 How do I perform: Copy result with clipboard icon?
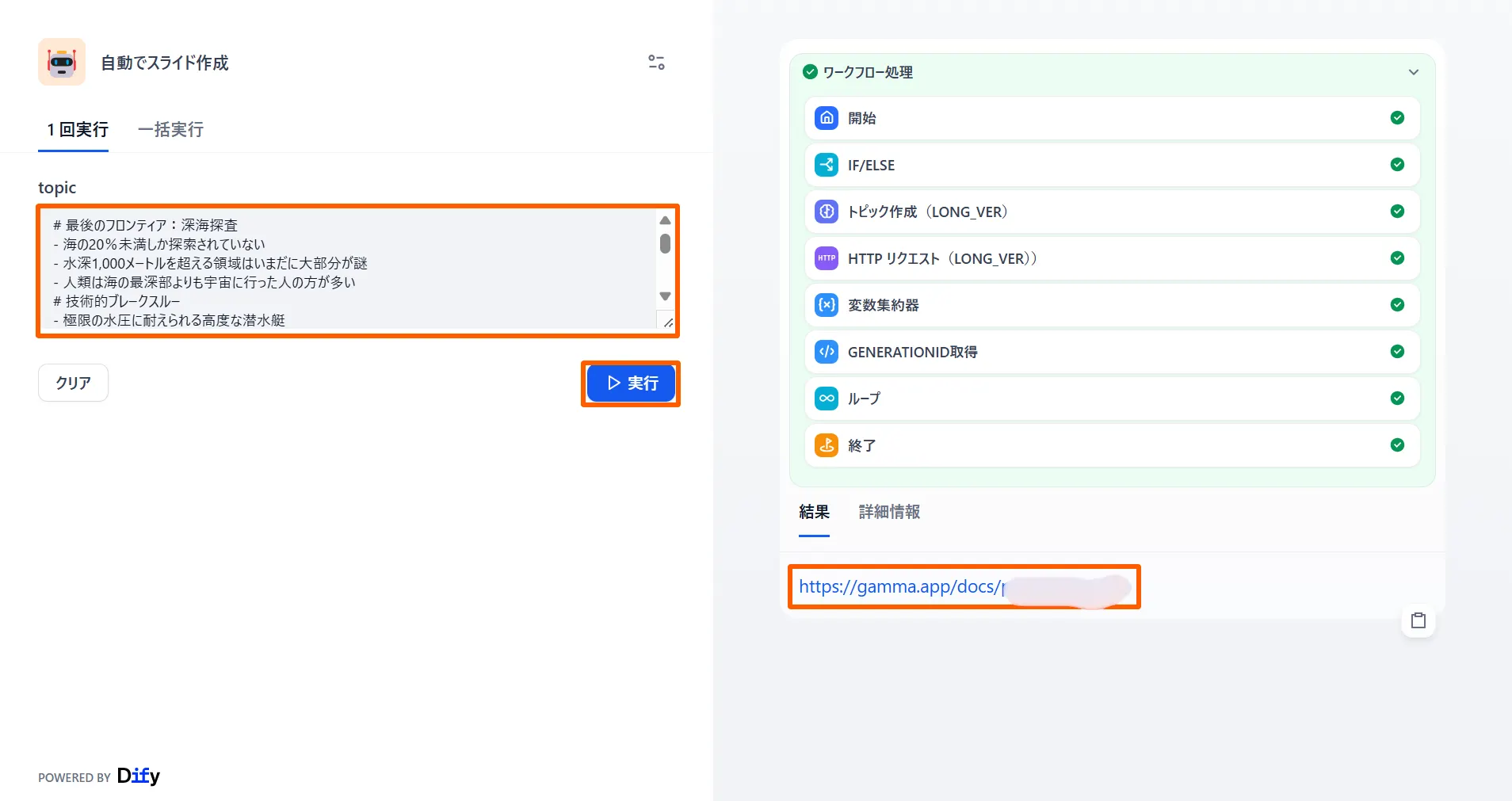click(x=1418, y=621)
